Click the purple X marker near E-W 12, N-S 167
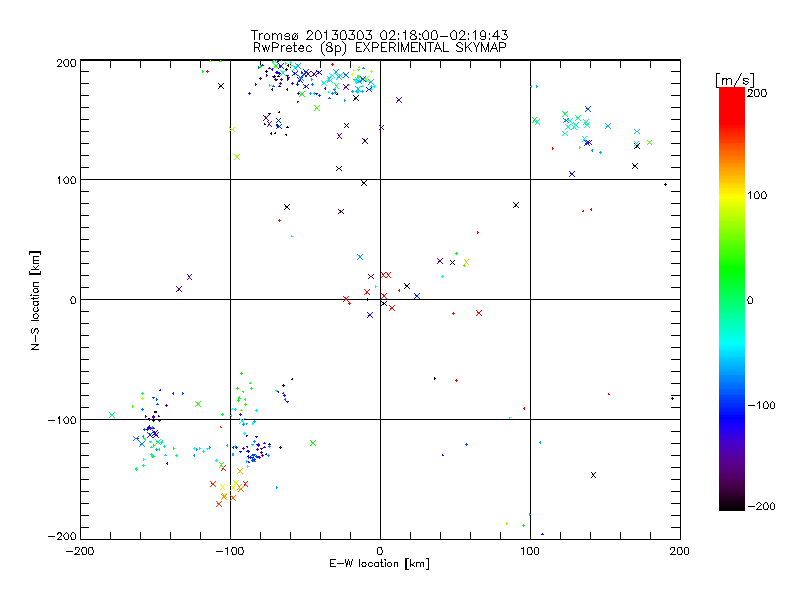800x600 pixels. (x=399, y=100)
